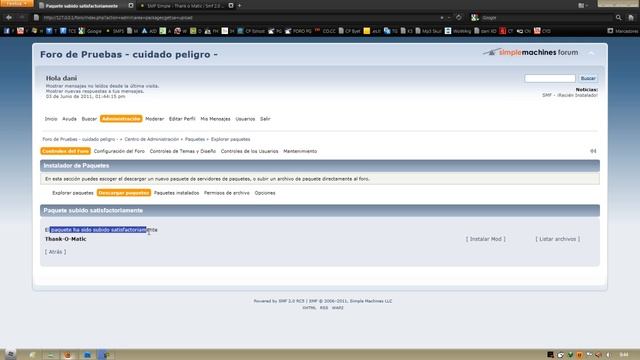This screenshot has width=640, height=360.
Task: Open a new browser tab with the plus icon
Action: tap(240, 6)
